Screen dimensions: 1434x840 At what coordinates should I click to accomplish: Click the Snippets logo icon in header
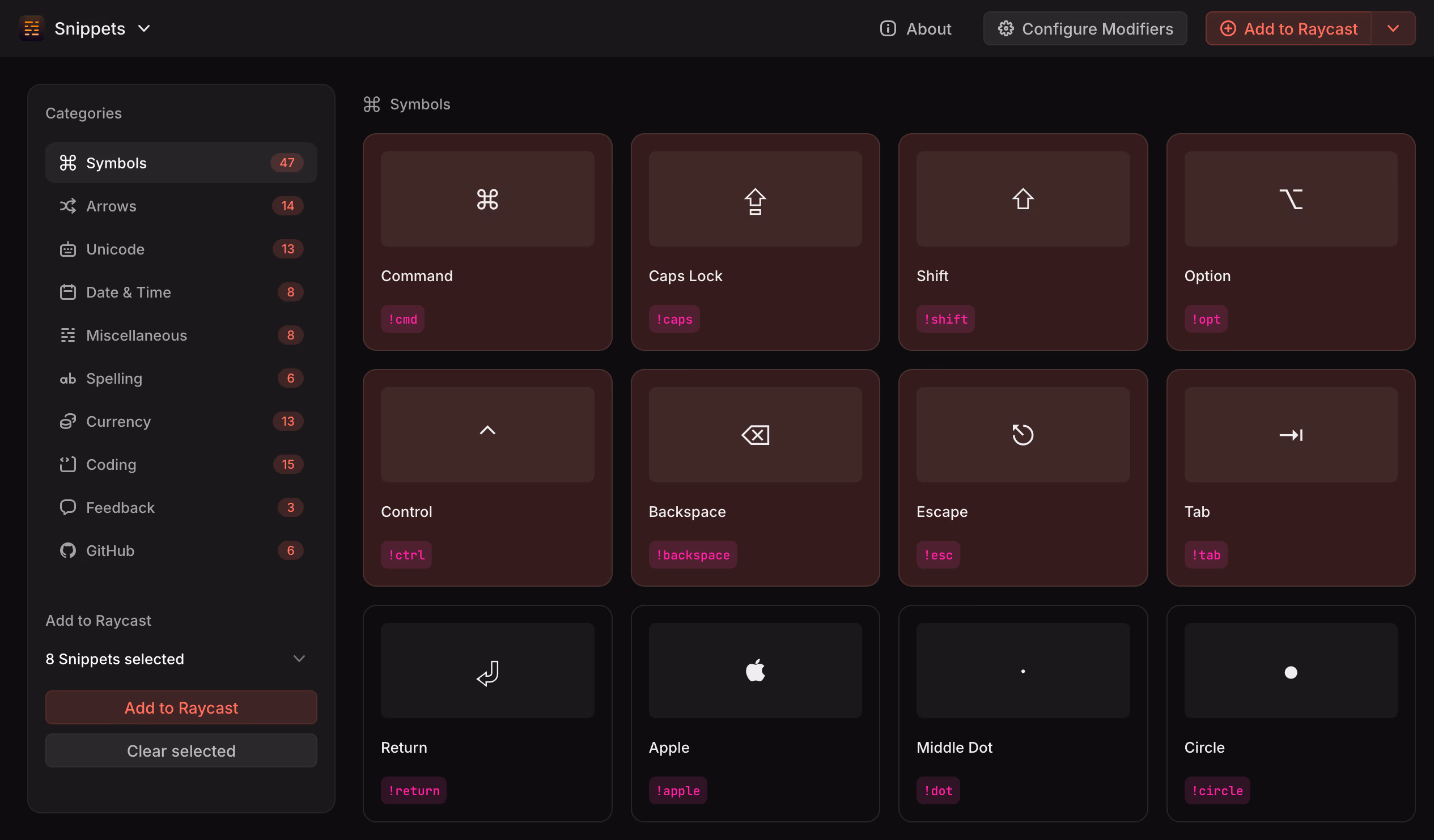coord(32,28)
